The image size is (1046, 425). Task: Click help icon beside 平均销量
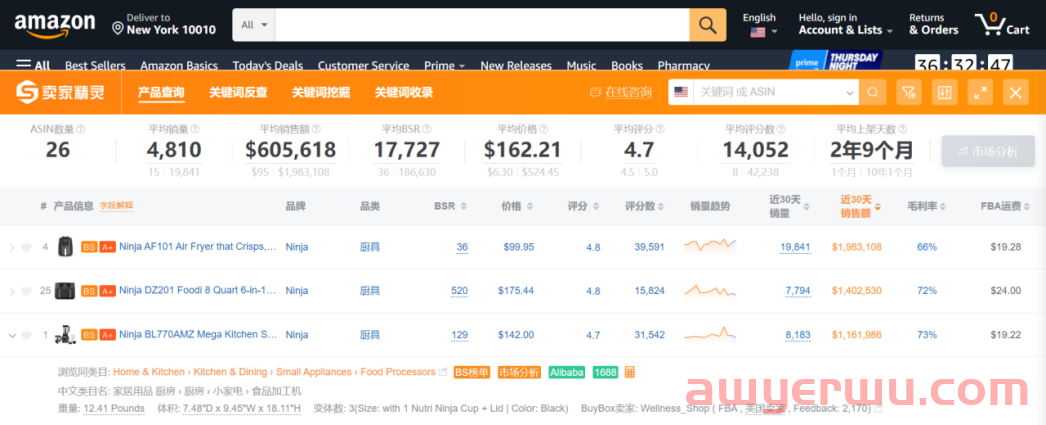[x=195, y=129]
